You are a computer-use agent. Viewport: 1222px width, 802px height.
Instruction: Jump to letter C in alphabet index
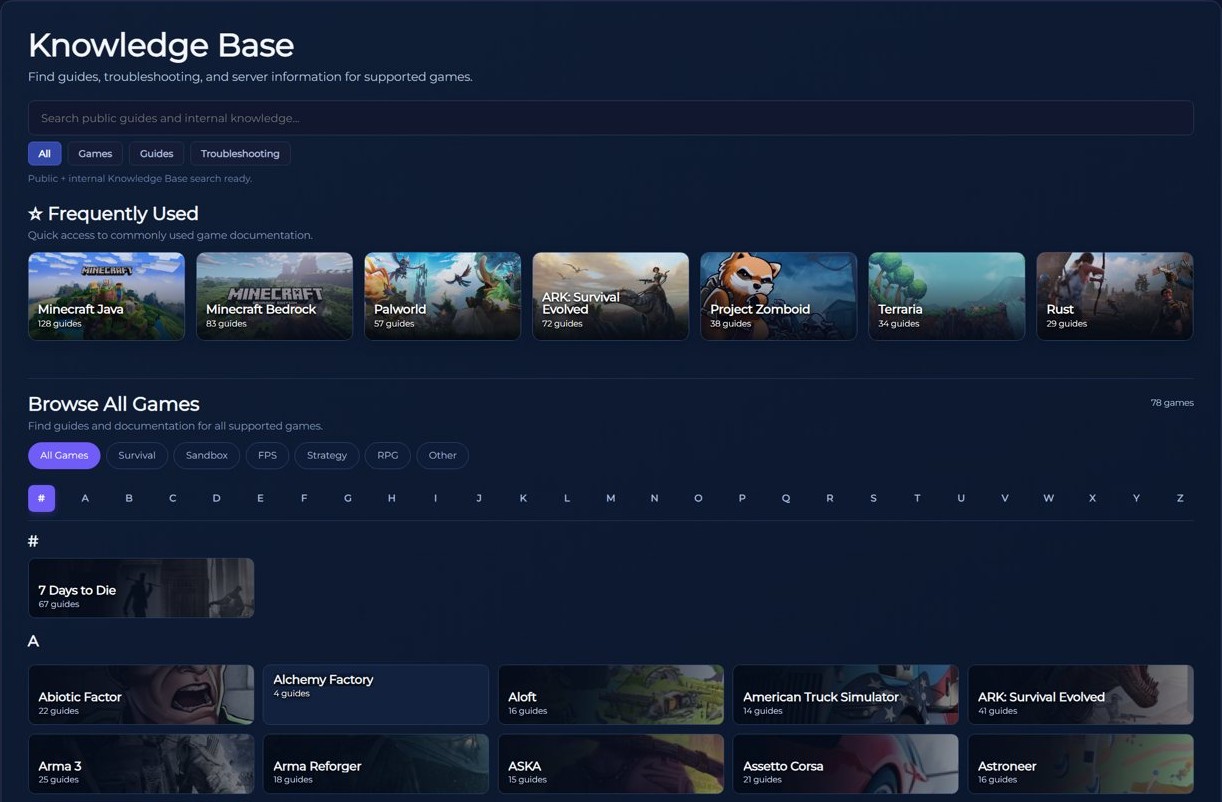172,498
